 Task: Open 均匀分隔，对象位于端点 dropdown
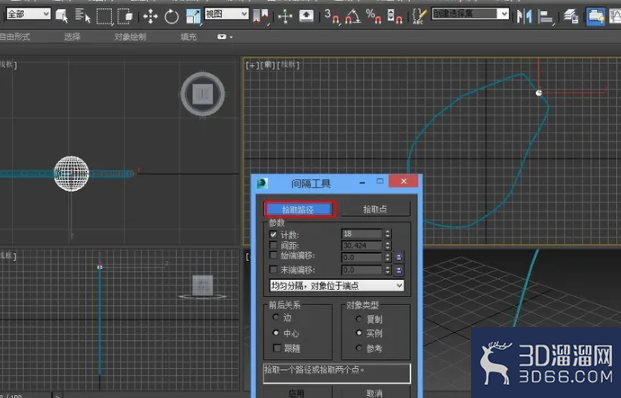pos(337,286)
